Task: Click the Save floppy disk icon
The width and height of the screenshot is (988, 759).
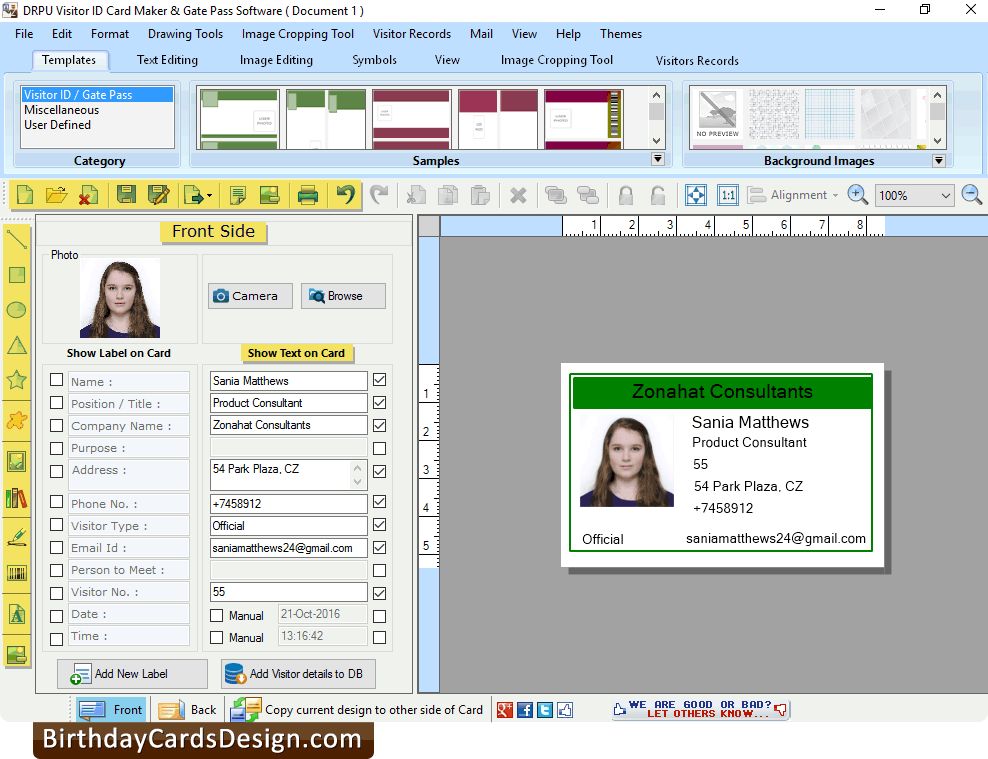Action: click(x=126, y=195)
